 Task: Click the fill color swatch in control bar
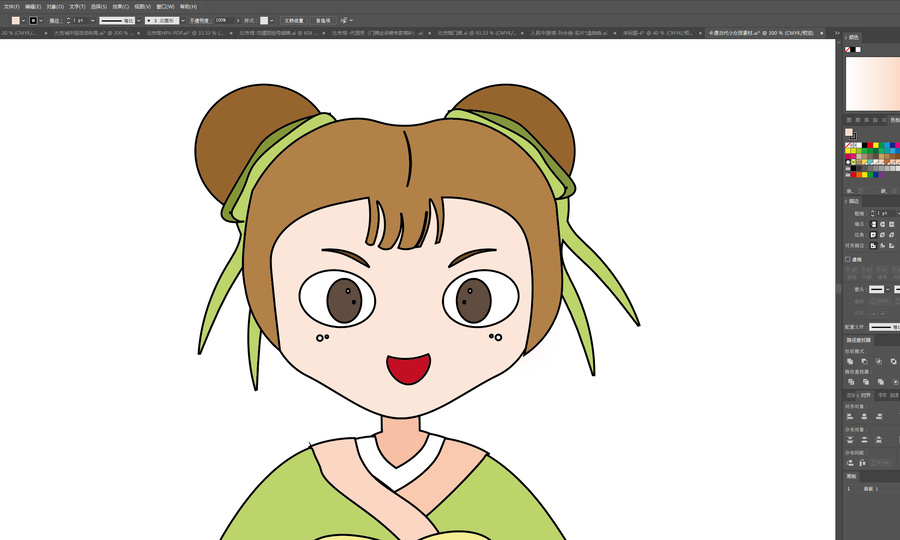[15, 21]
